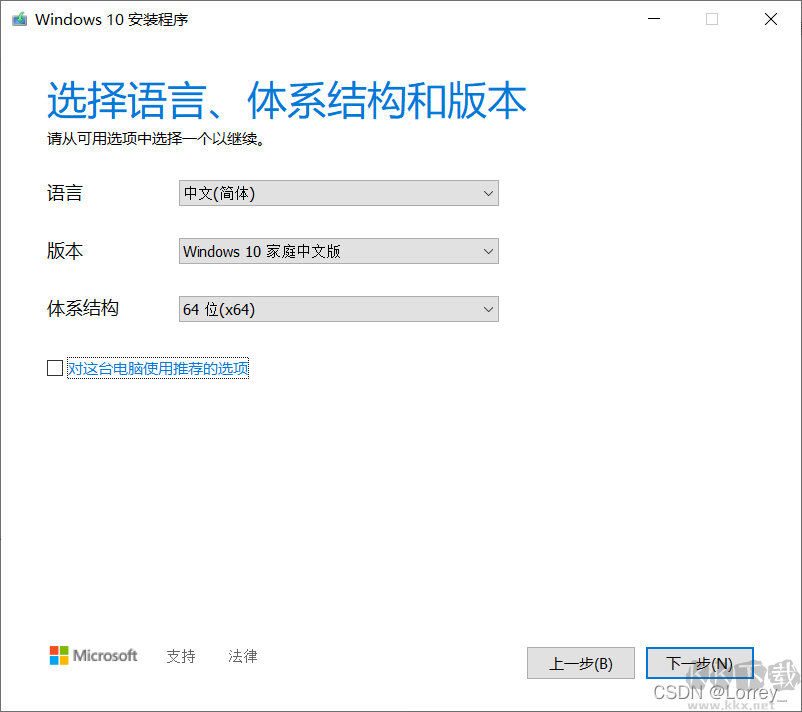Screen dimensions: 802x712
Task: Minimize the Windows 10 安装程序 window
Action: click(x=652, y=18)
